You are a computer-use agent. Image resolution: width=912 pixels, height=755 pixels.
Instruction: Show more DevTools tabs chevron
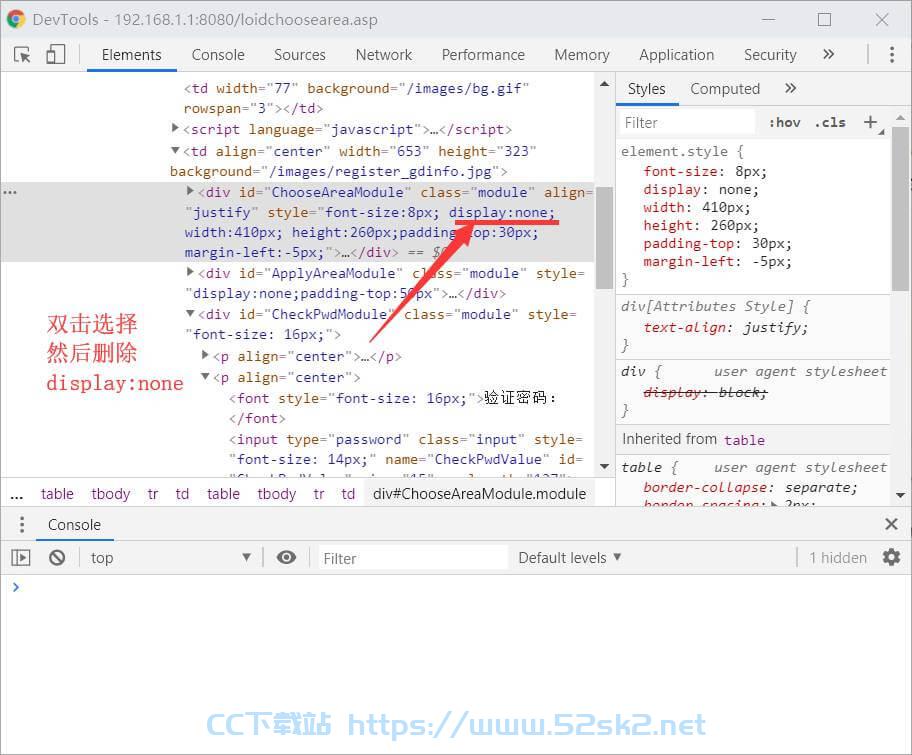(x=829, y=55)
